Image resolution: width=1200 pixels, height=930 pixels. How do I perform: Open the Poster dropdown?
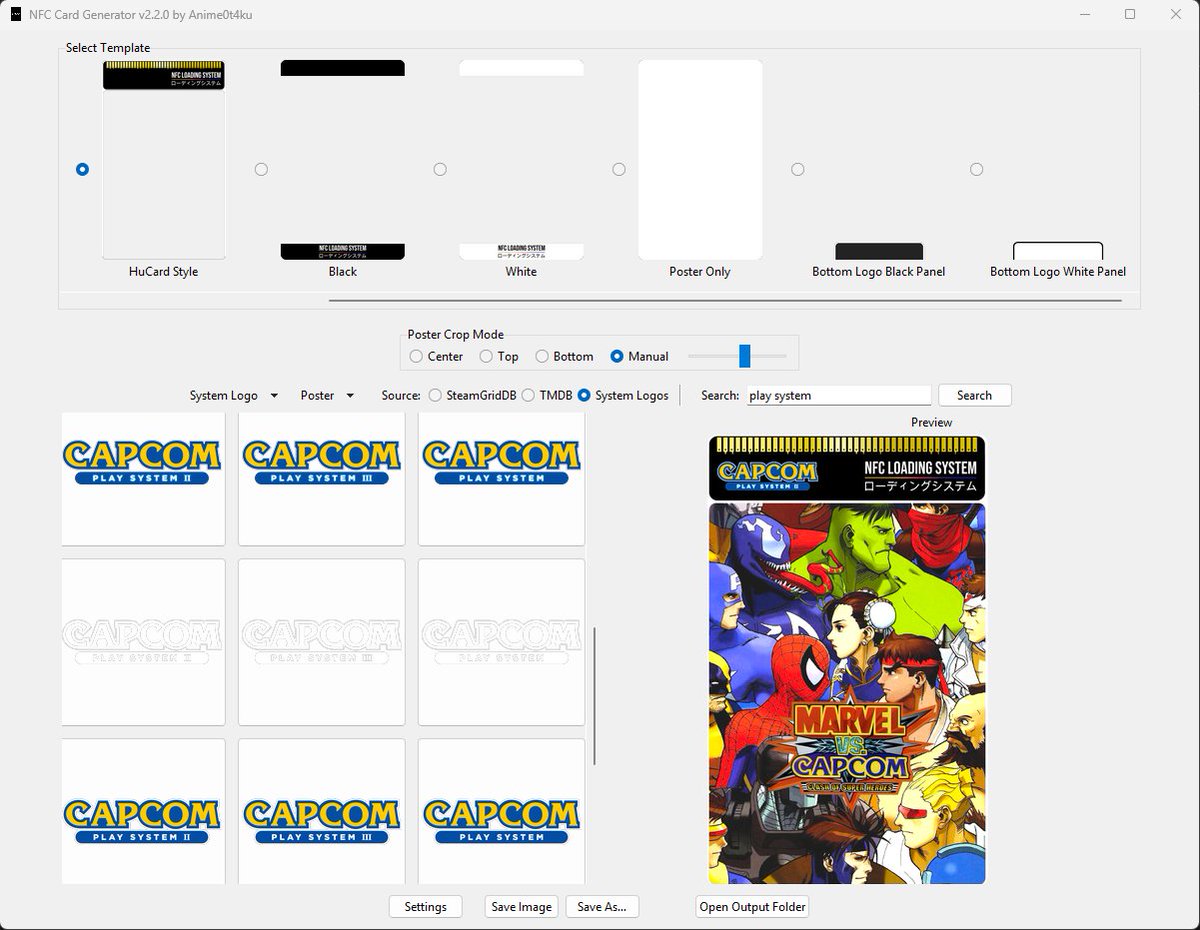click(x=327, y=395)
